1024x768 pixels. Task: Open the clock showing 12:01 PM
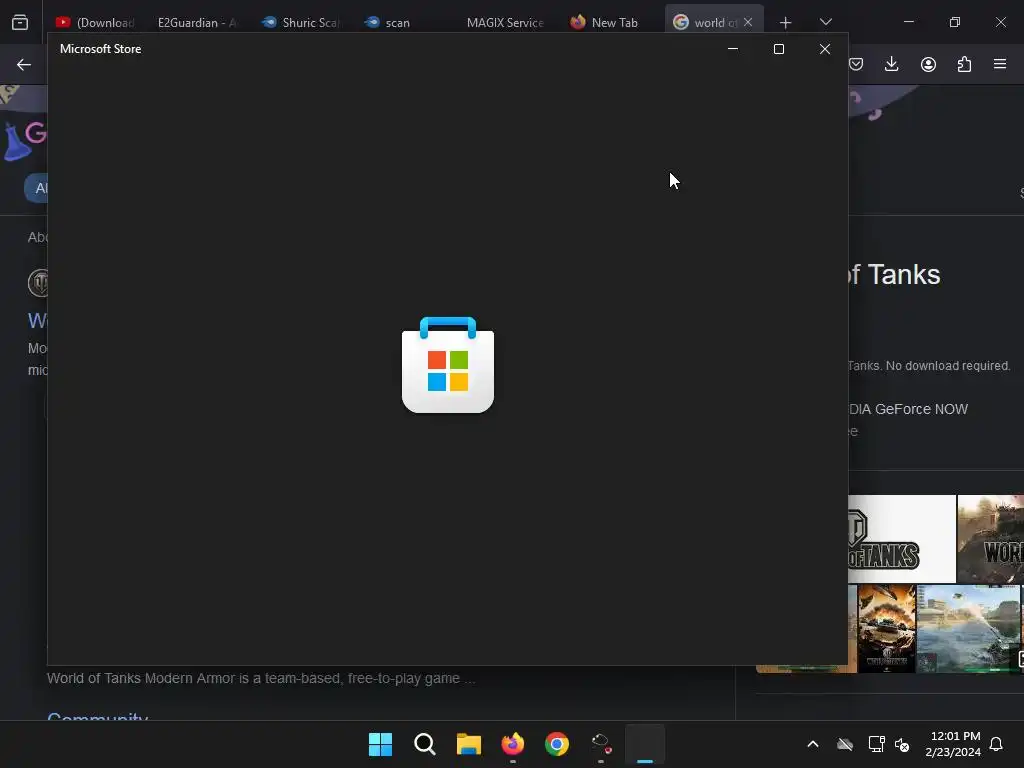[x=953, y=744]
